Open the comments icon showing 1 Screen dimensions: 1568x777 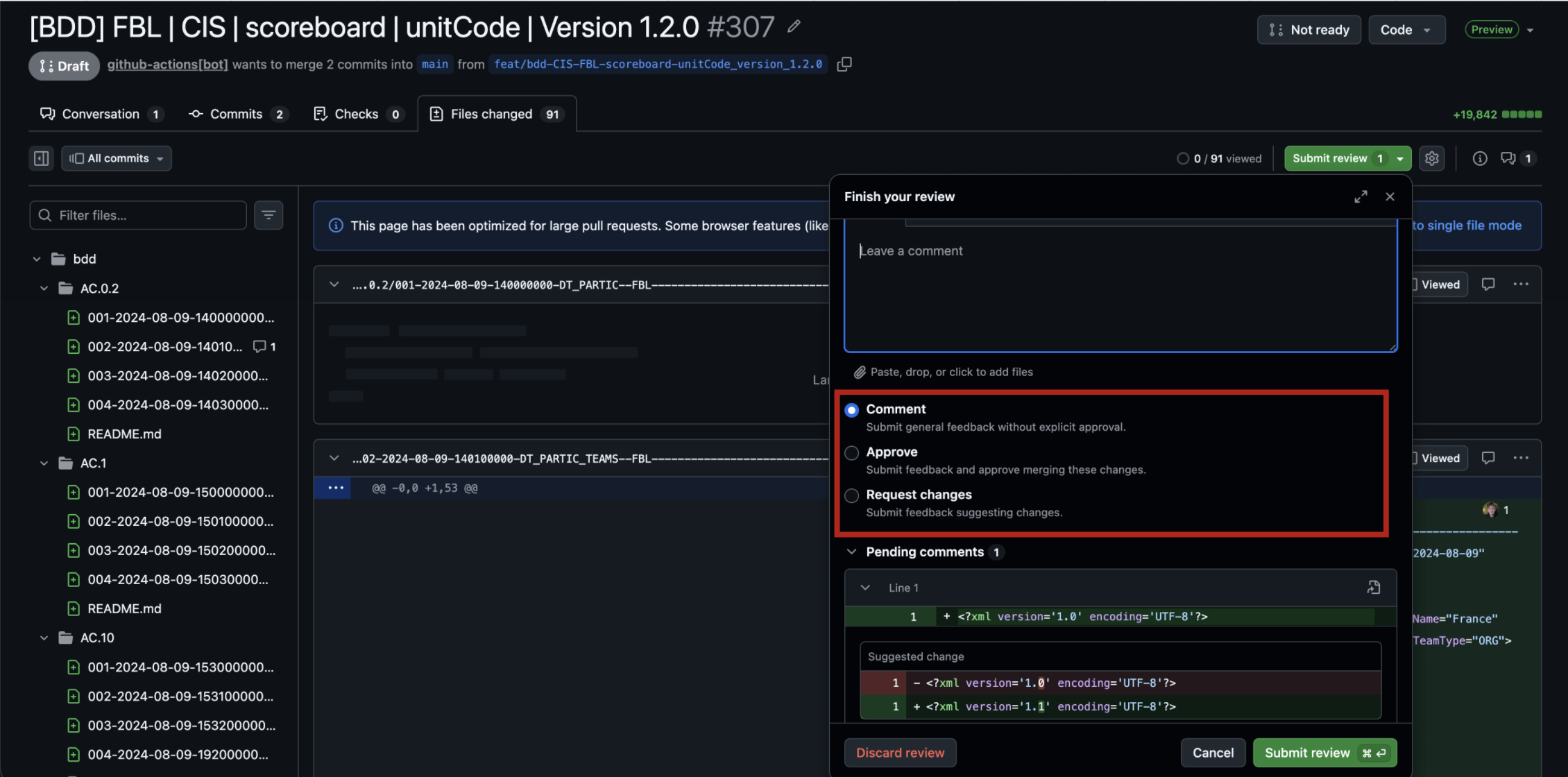[1517, 158]
